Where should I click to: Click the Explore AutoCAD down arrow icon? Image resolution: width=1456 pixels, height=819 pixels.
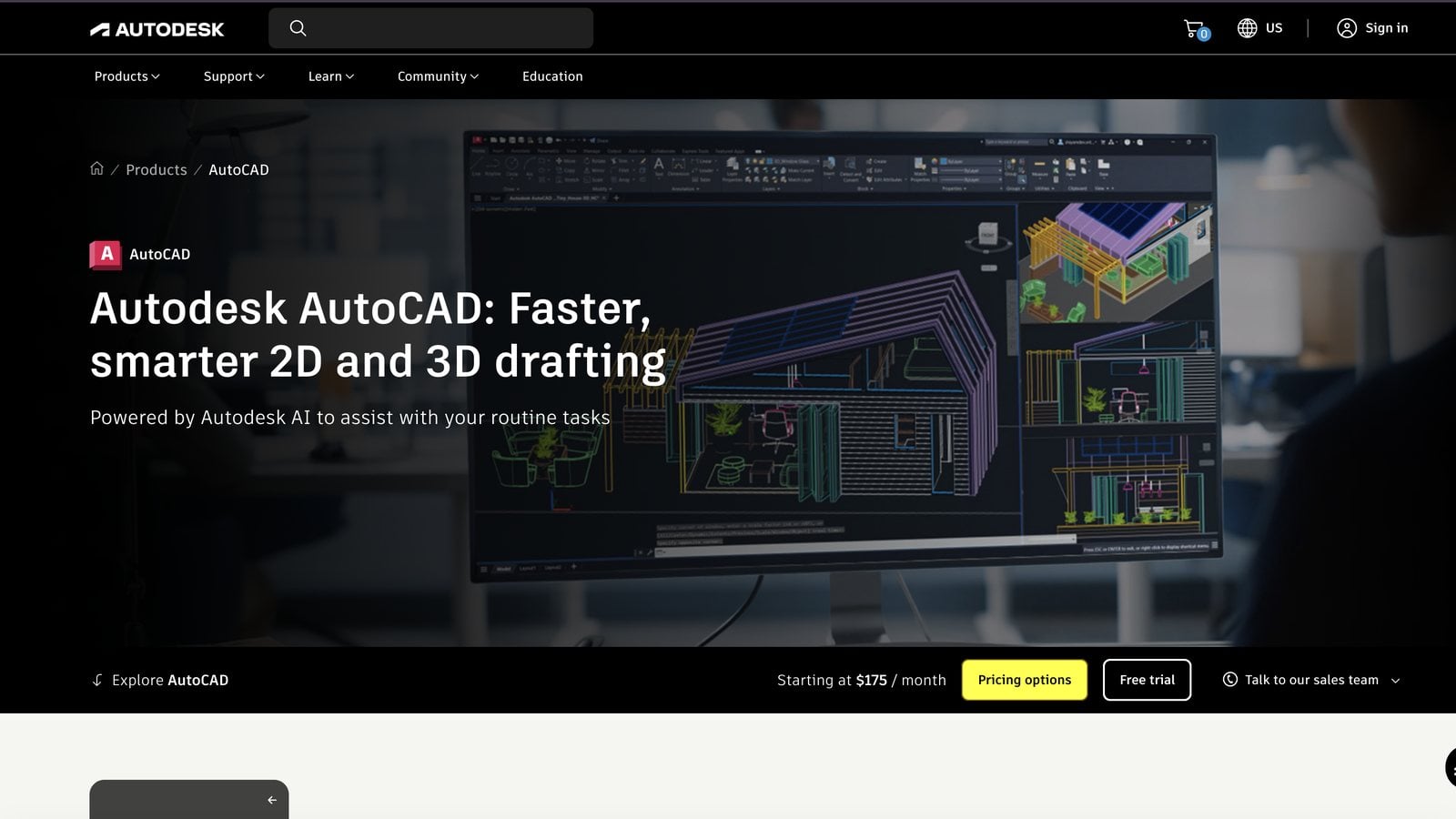coord(97,680)
